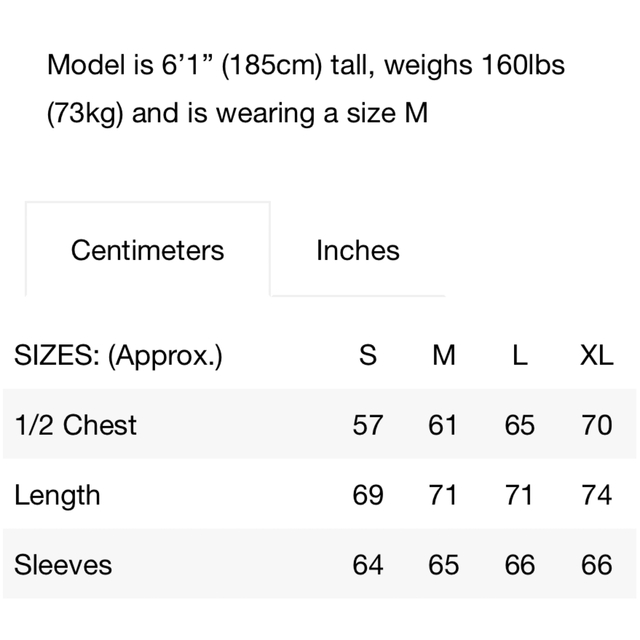Click the SIZES: (Approx.) header text
This screenshot has width=640, height=640.
tap(118, 356)
